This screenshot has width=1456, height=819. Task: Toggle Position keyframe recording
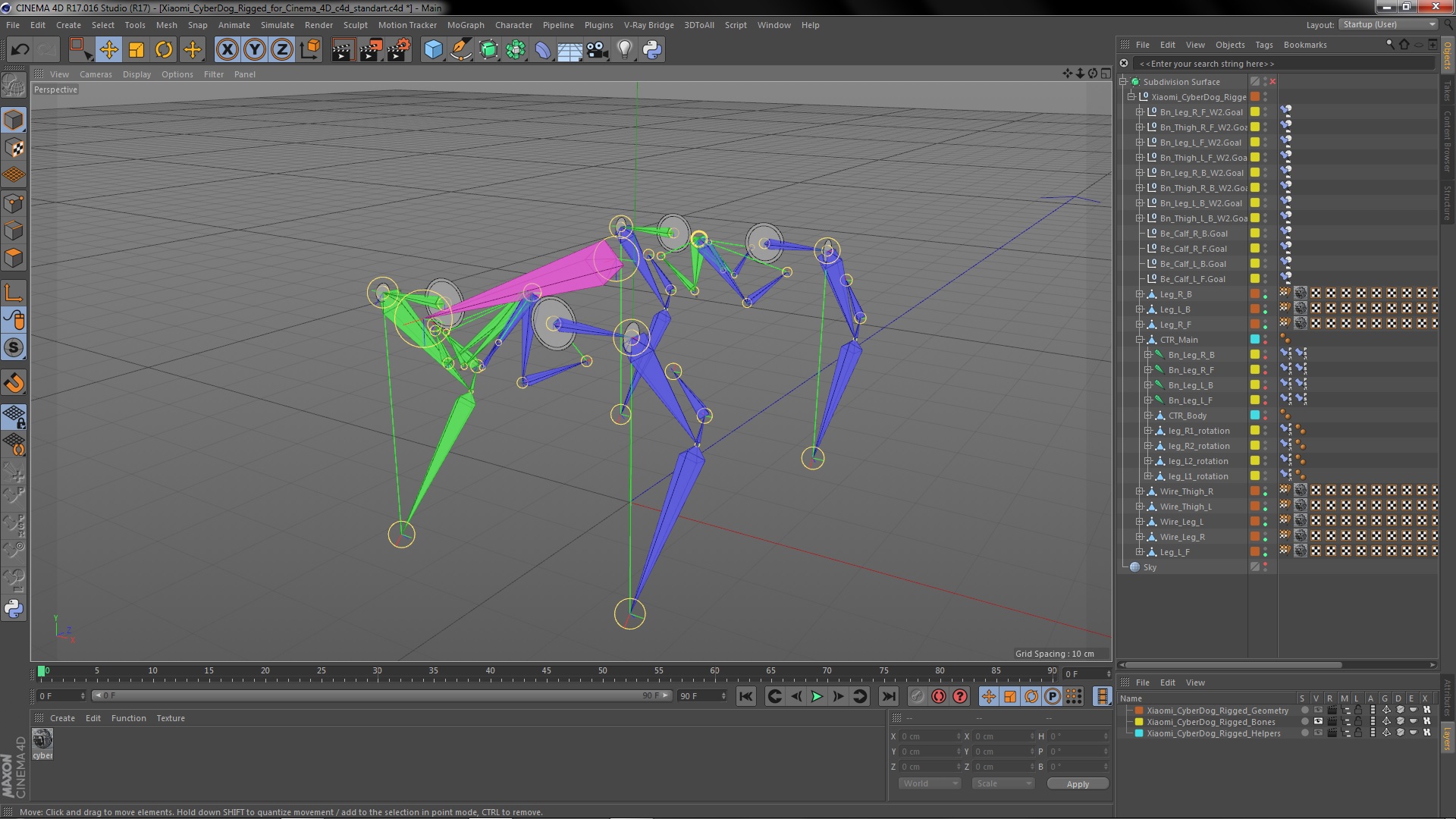[989, 696]
